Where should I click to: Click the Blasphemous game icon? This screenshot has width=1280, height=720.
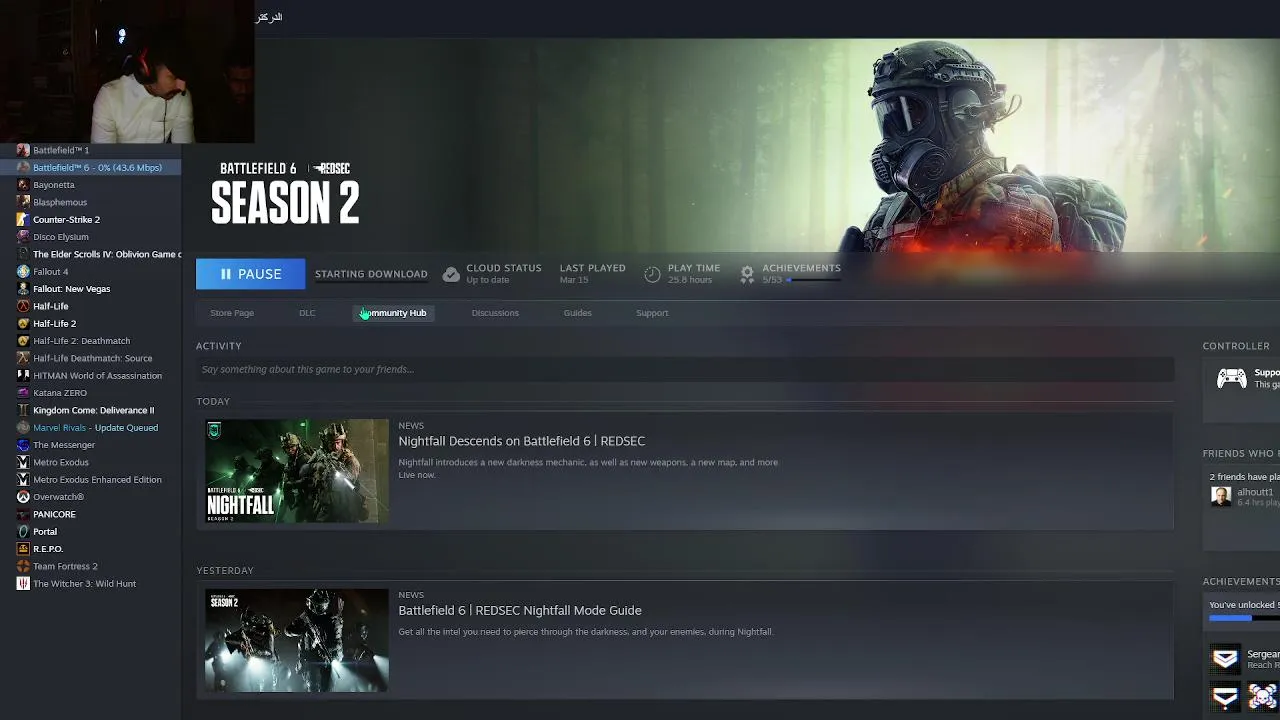pyautogui.click(x=23, y=202)
